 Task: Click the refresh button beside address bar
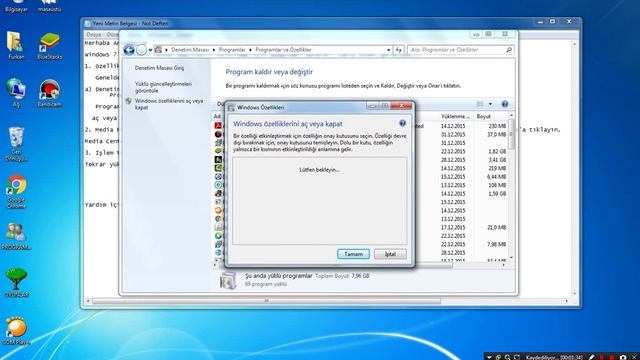tap(399, 50)
